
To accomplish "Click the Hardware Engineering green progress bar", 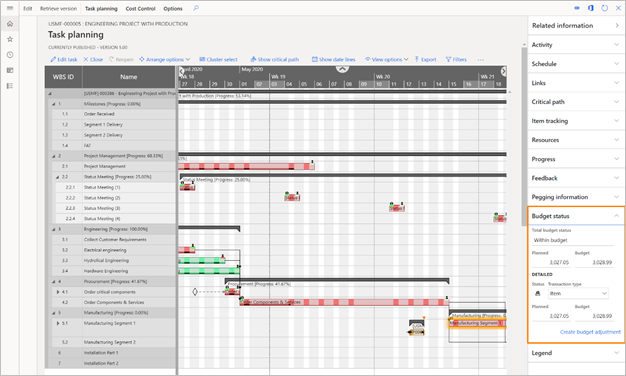I will click(x=209, y=271).
